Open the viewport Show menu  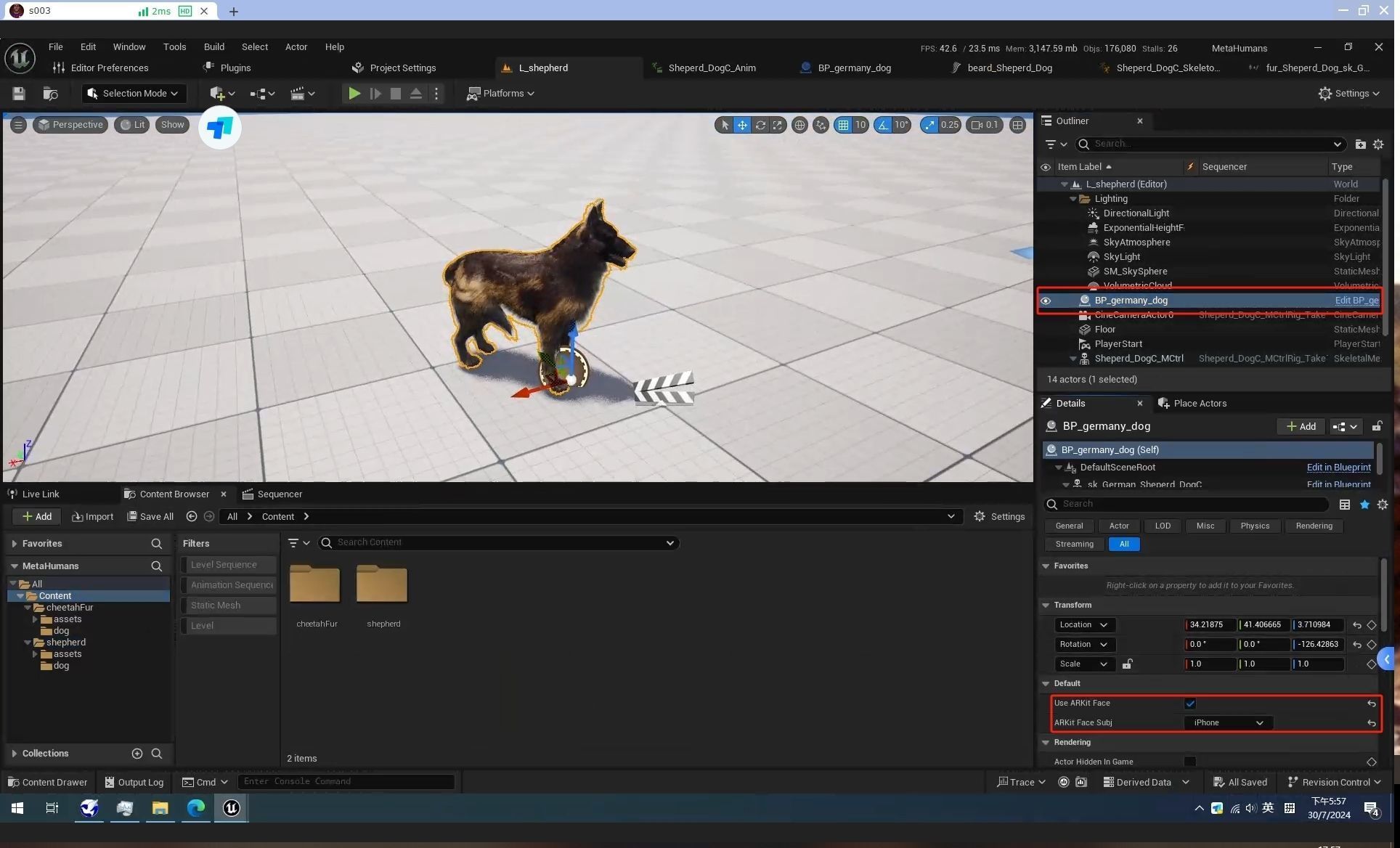pyautogui.click(x=172, y=125)
